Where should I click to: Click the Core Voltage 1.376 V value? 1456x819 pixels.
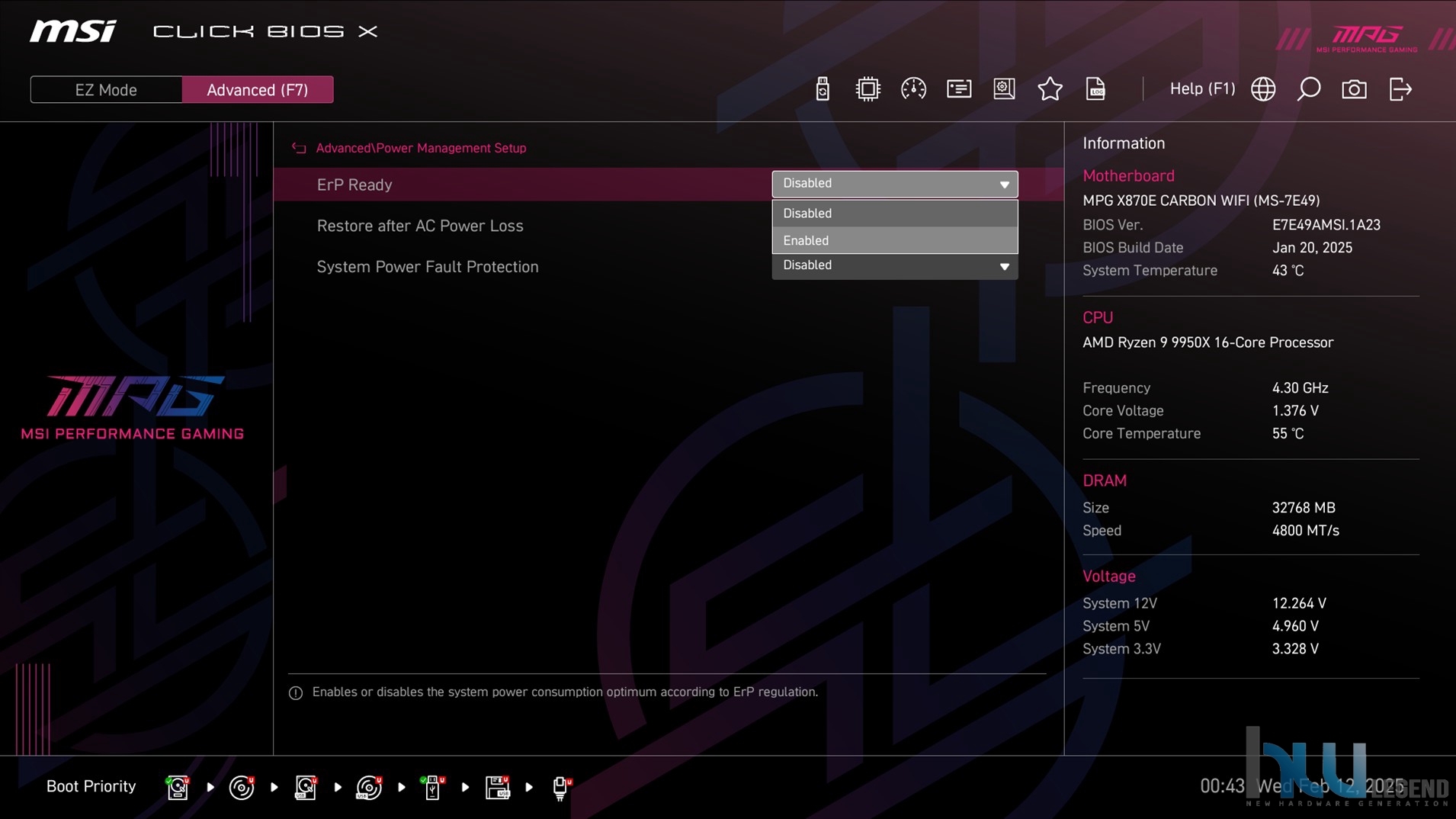point(1295,411)
